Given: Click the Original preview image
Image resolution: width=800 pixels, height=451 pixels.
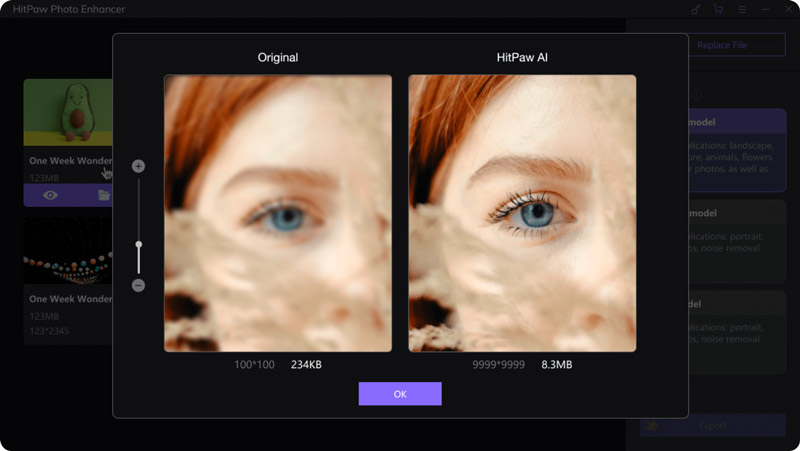Looking at the screenshot, I should point(278,213).
